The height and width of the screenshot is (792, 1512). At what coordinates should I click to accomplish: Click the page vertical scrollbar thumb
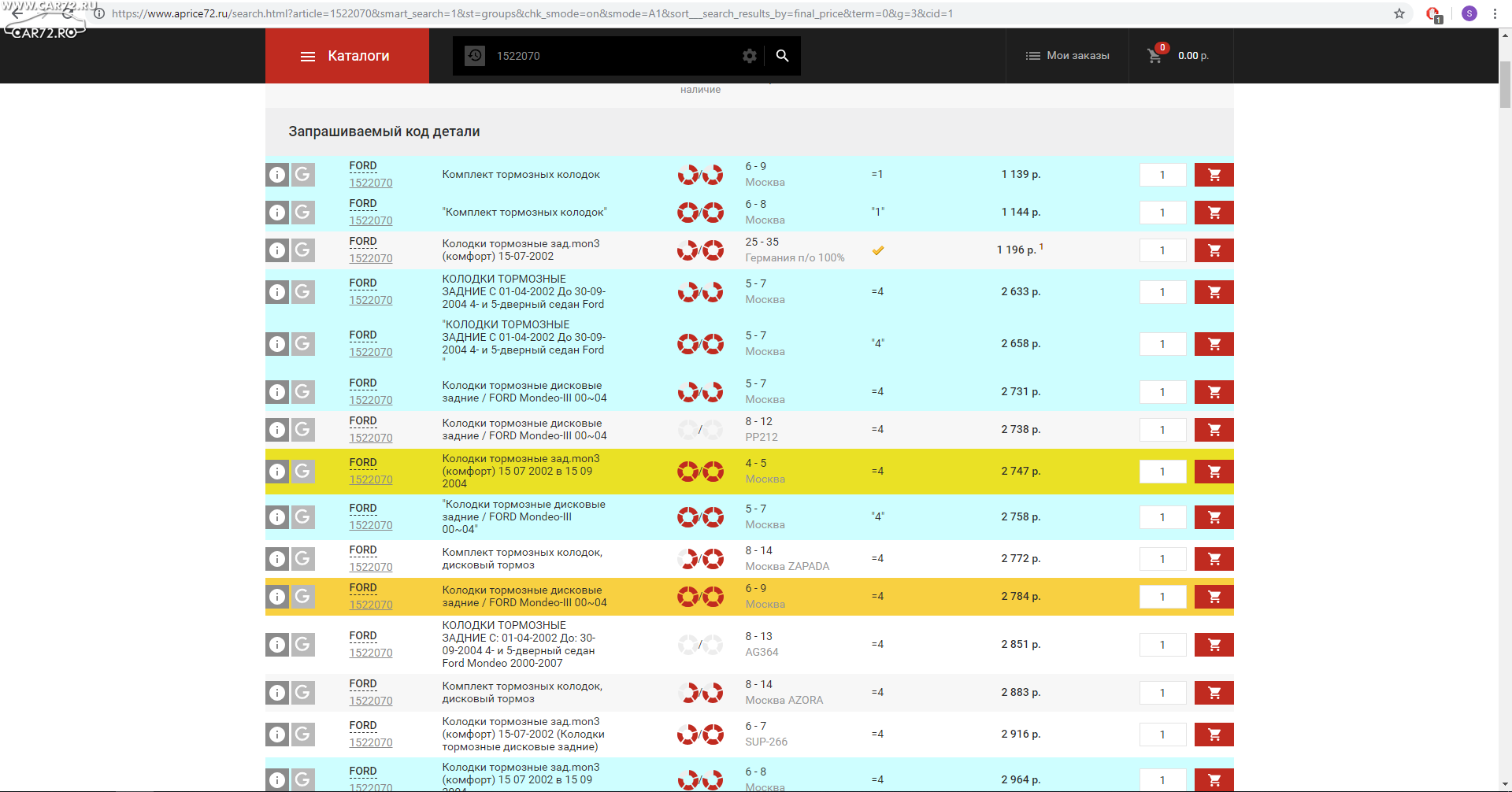1506,85
